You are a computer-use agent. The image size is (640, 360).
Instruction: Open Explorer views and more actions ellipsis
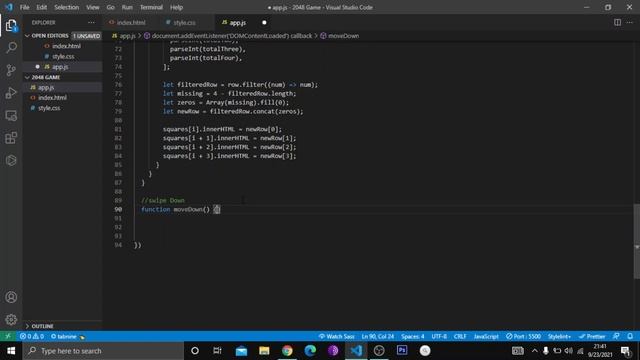click(91, 22)
